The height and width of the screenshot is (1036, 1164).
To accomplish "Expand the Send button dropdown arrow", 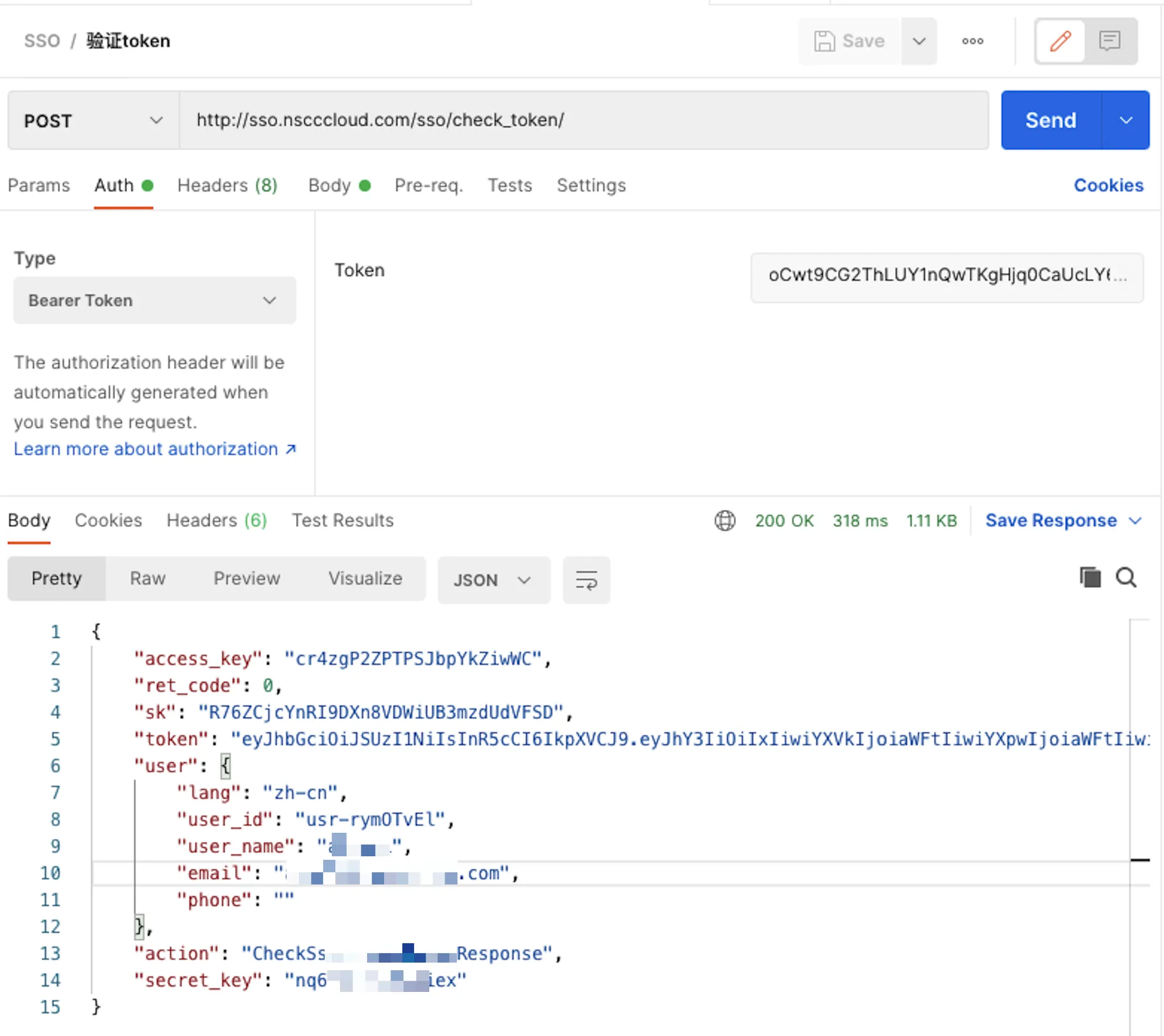I will 1125,120.
